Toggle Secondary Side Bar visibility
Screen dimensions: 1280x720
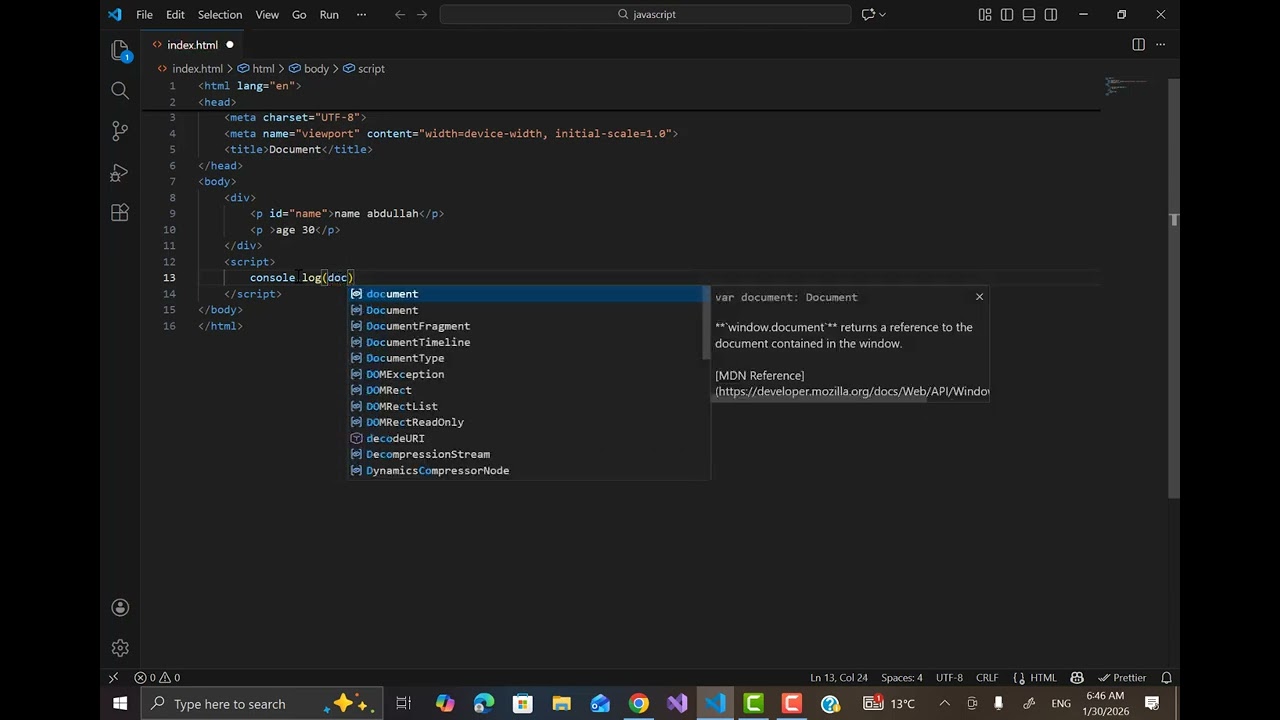coord(1051,14)
